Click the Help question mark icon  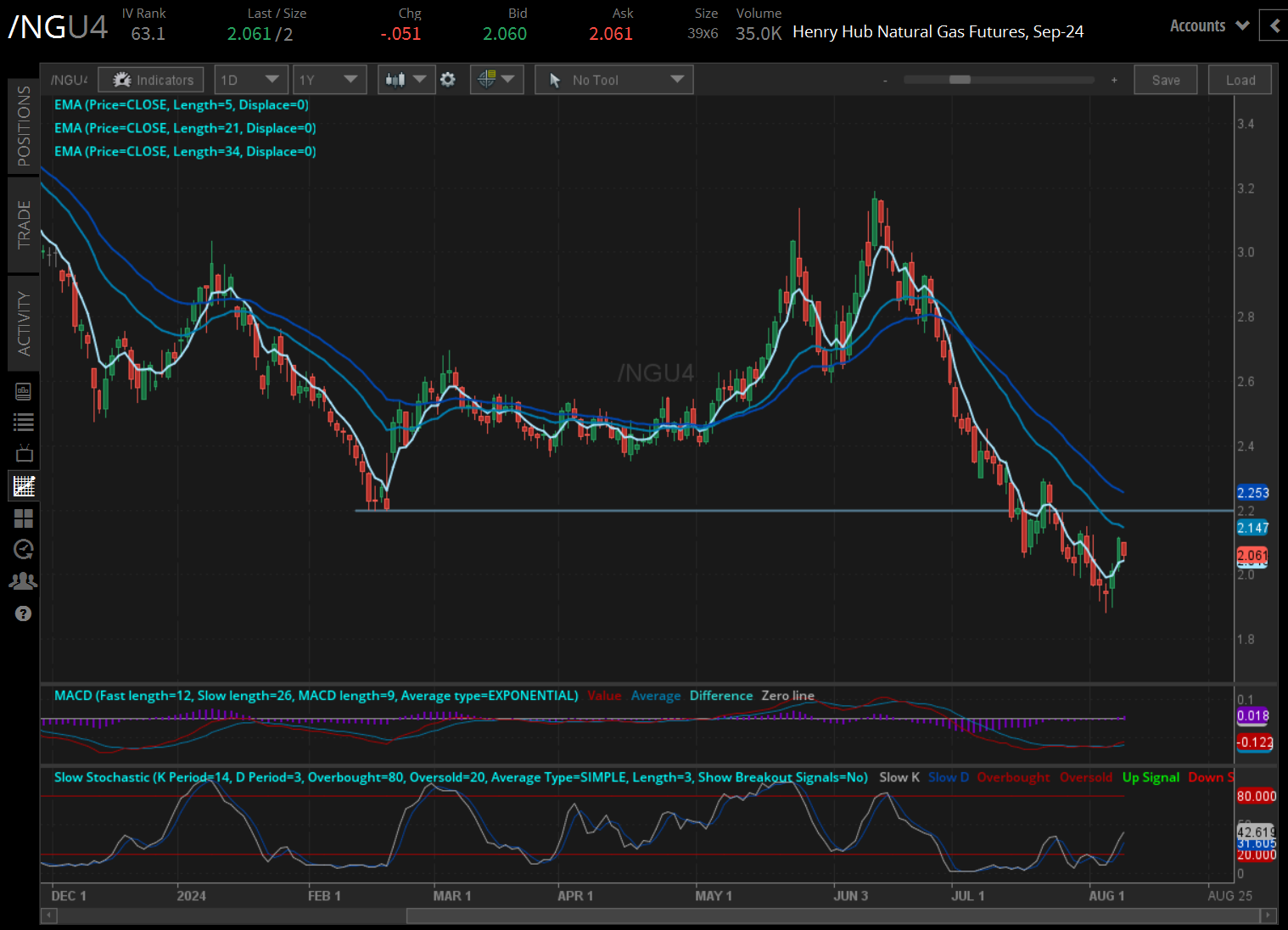pyautogui.click(x=24, y=613)
